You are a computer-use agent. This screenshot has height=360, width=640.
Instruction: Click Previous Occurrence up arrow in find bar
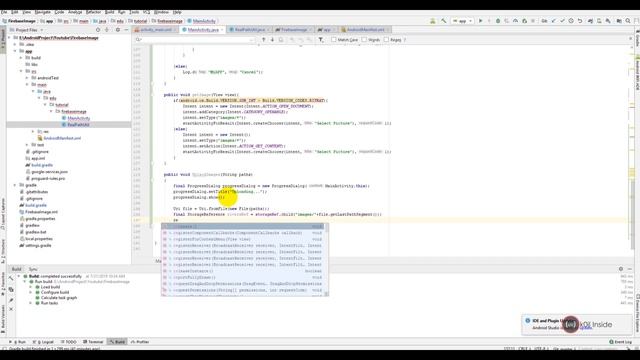click(x=264, y=40)
